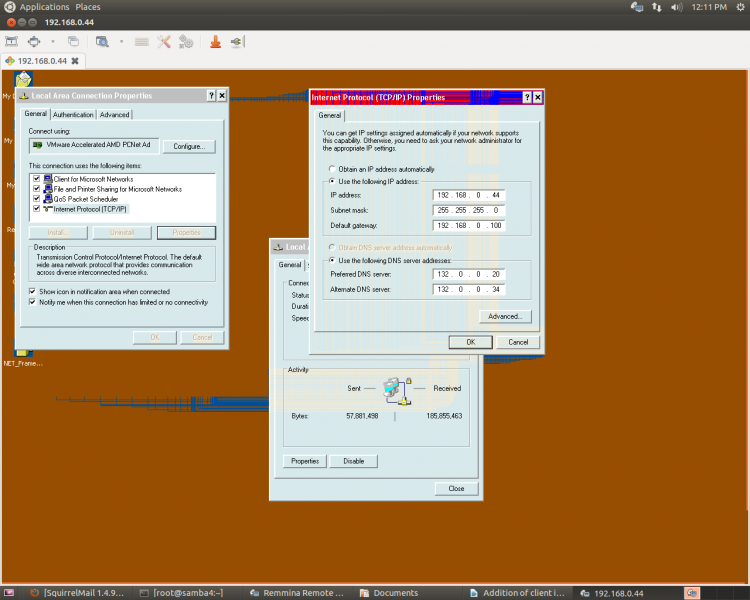Toggle the scaled mode magnifier icon
750x600 pixels.
102,42
